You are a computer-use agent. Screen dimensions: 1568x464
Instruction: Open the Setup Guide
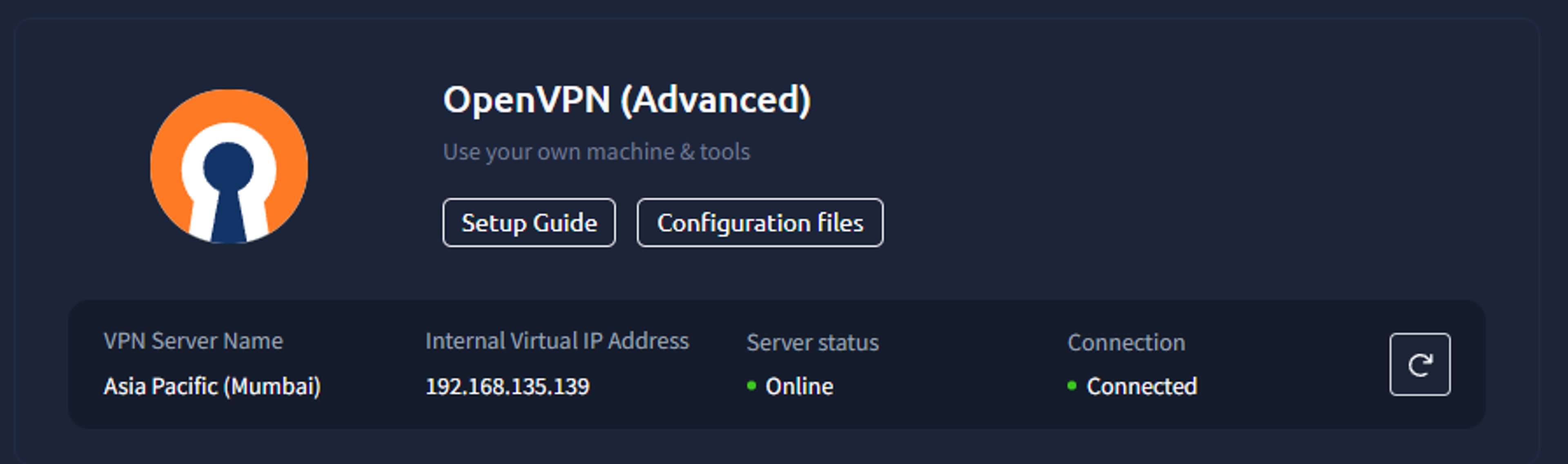click(x=529, y=222)
